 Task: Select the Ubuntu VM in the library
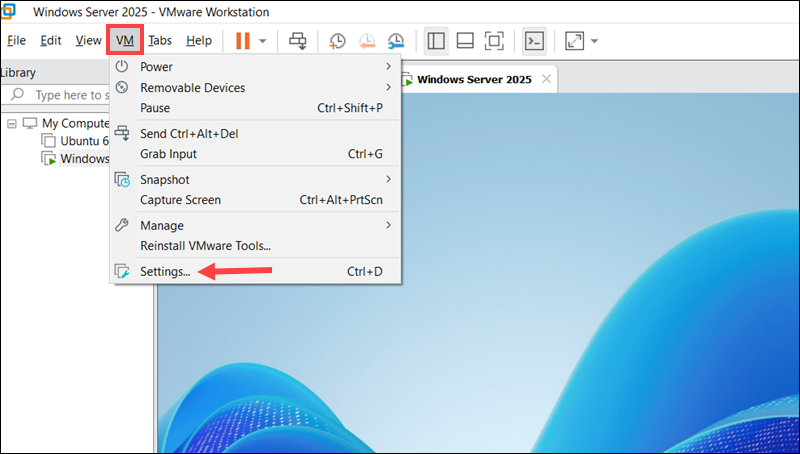[82, 141]
